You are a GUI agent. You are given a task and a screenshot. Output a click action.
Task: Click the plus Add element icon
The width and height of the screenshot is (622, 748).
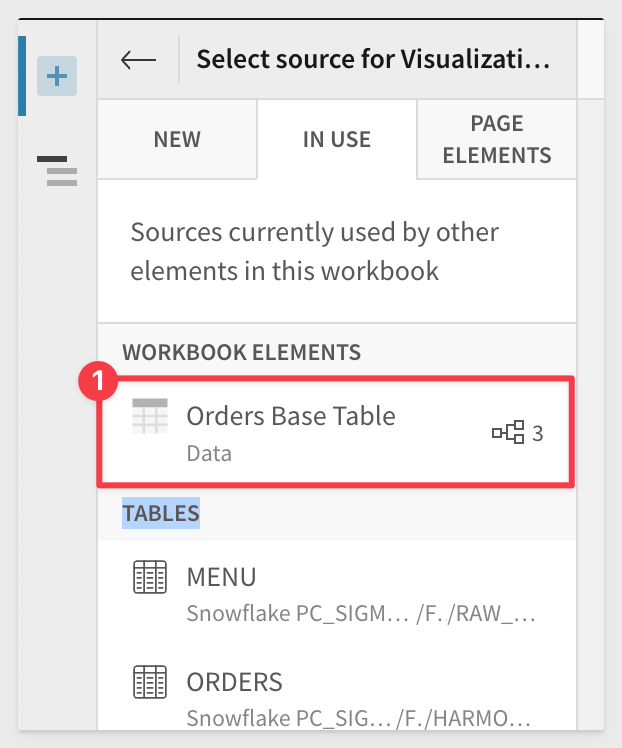coord(57,76)
